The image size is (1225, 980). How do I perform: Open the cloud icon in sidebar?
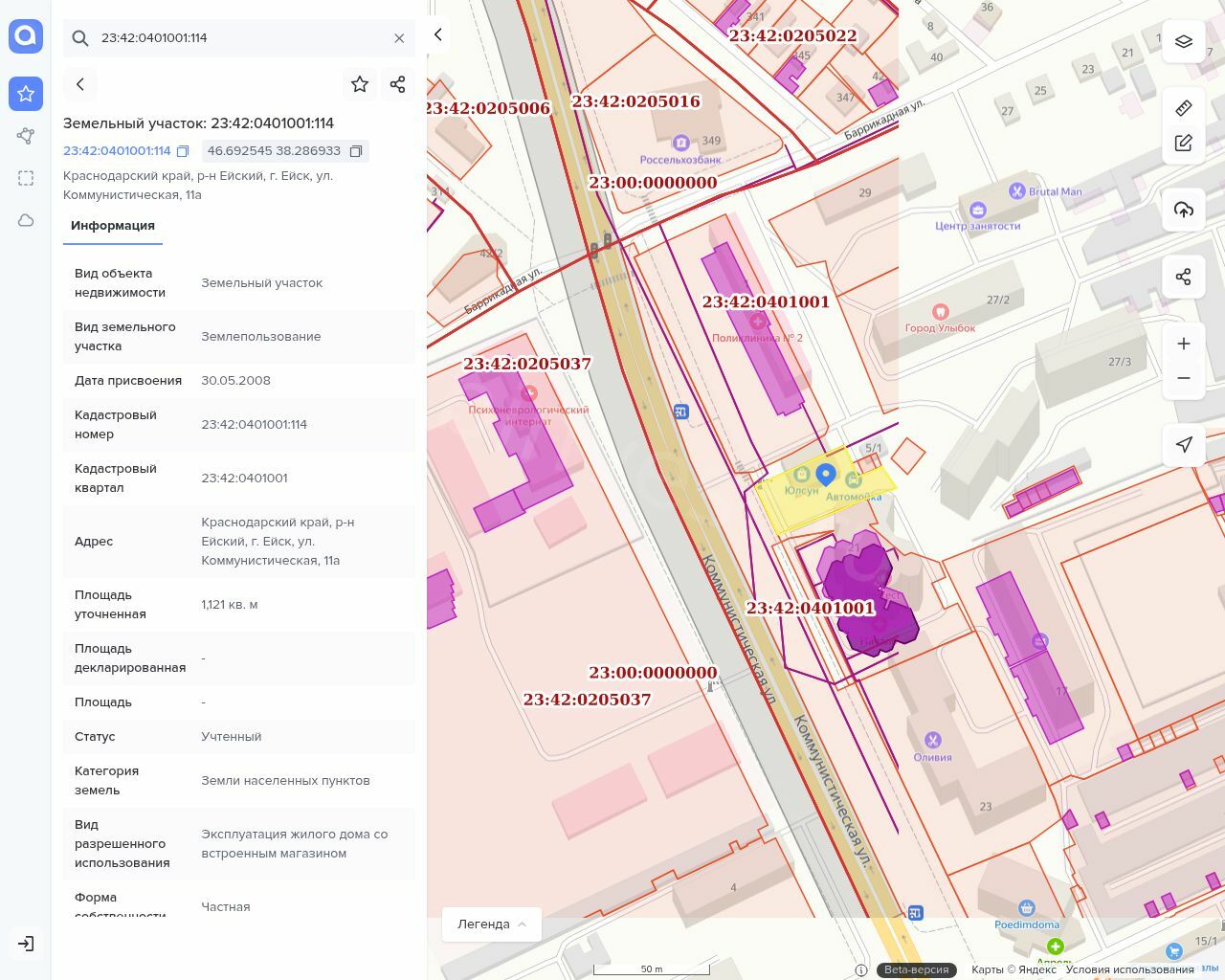[x=26, y=220]
